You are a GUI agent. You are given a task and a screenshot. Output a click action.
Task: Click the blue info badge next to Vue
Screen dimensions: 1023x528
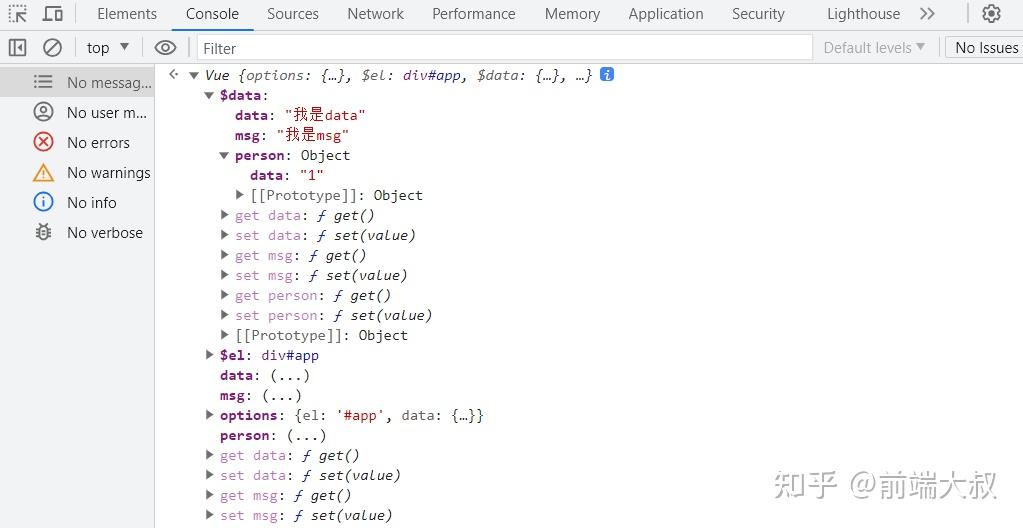pyautogui.click(x=606, y=75)
